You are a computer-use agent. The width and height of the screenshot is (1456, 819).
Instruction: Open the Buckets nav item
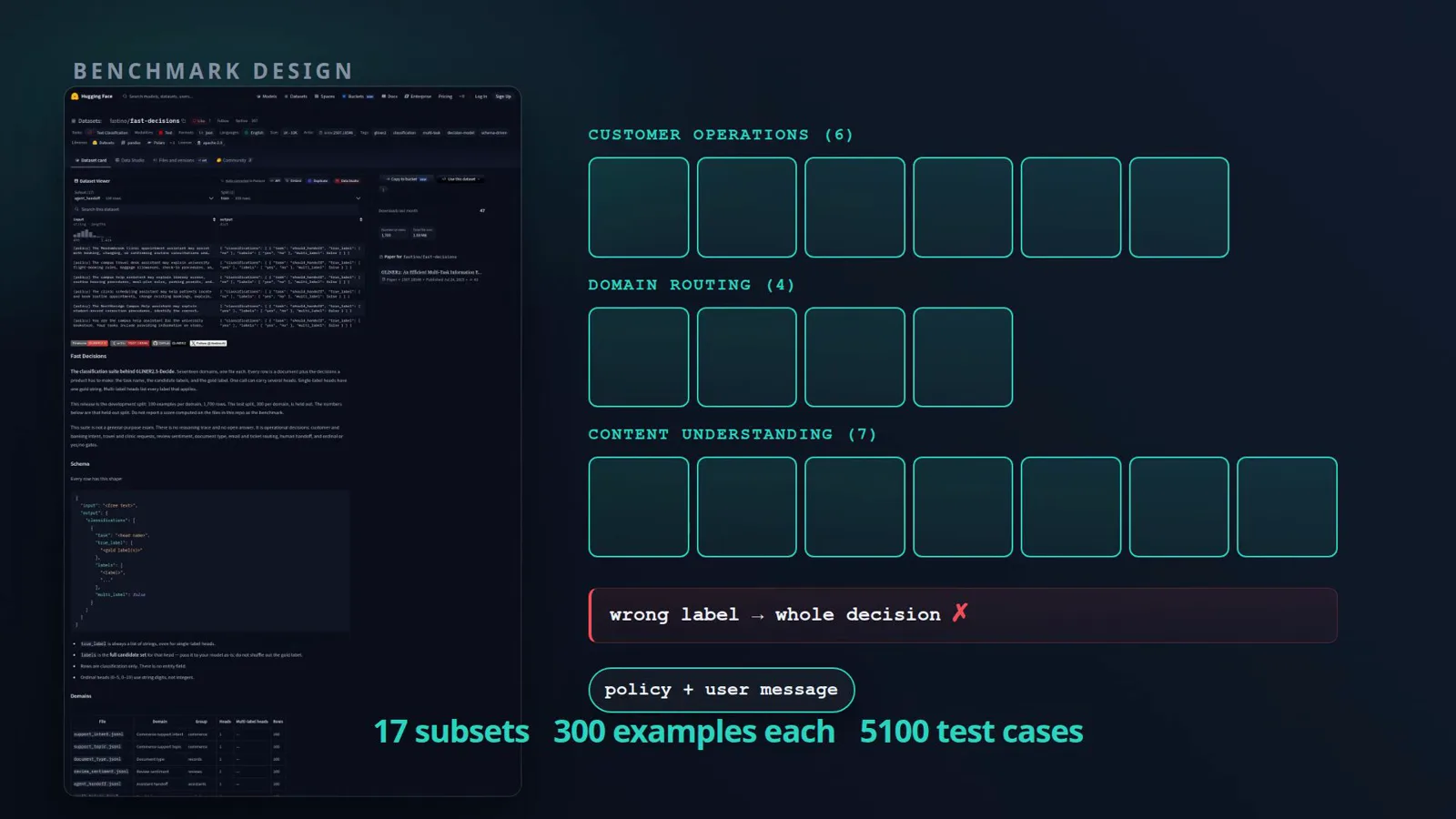(x=358, y=96)
